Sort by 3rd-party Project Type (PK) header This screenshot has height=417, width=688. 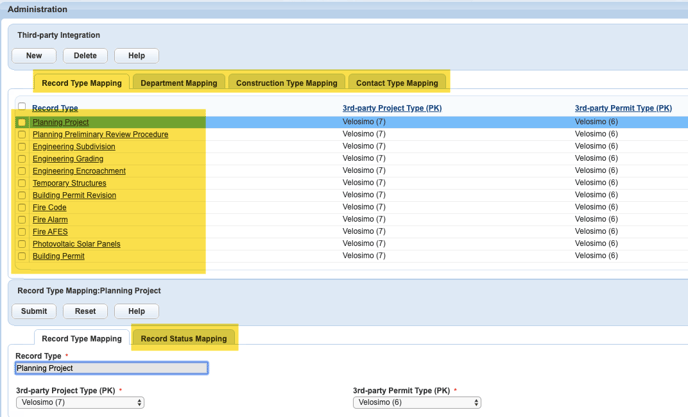[392, 108]
